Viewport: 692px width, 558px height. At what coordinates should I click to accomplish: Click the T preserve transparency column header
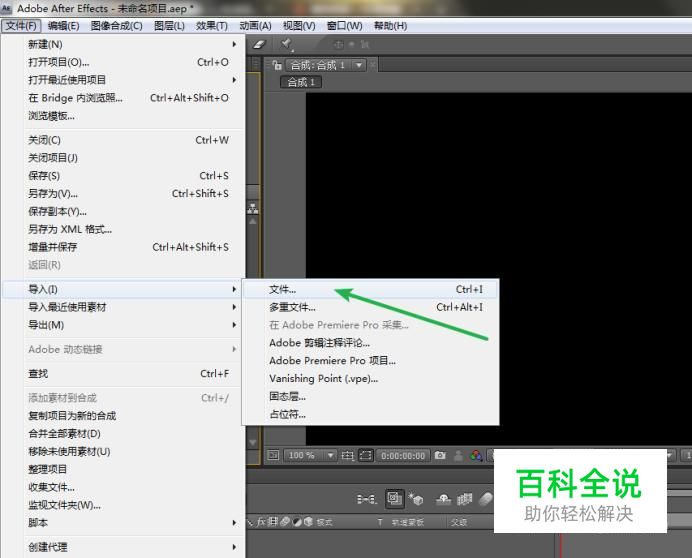[380, 523]
